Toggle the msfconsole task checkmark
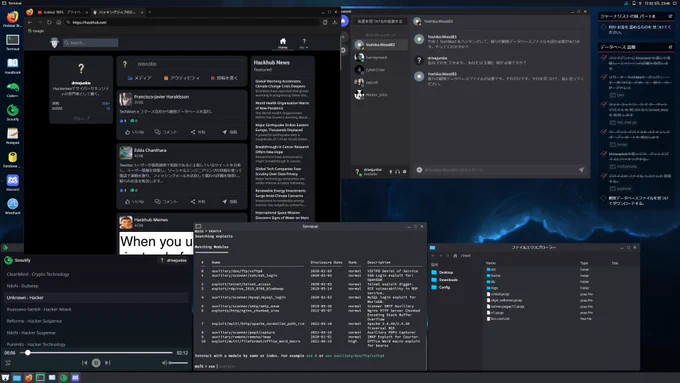Image resolution: width=680 pixels, height=383 pixels. click(604, 154)
